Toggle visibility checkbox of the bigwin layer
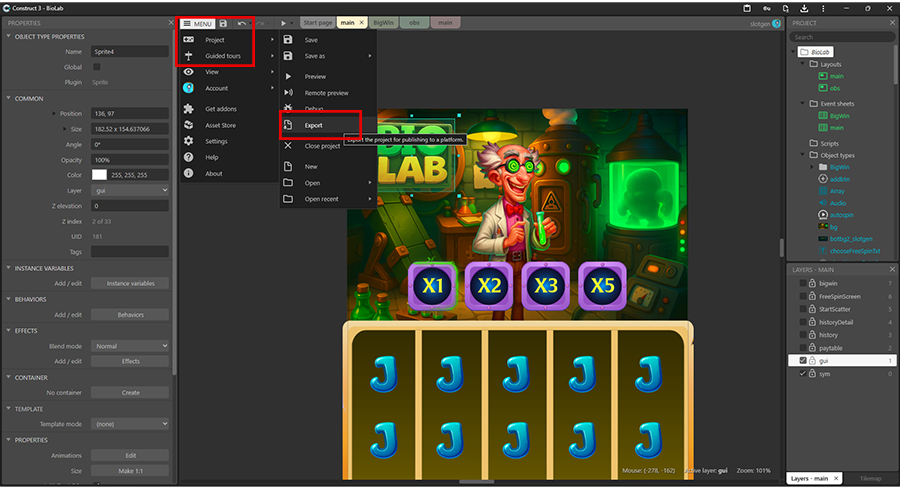This screenshot has height=489, width=900. pos(802,283)
